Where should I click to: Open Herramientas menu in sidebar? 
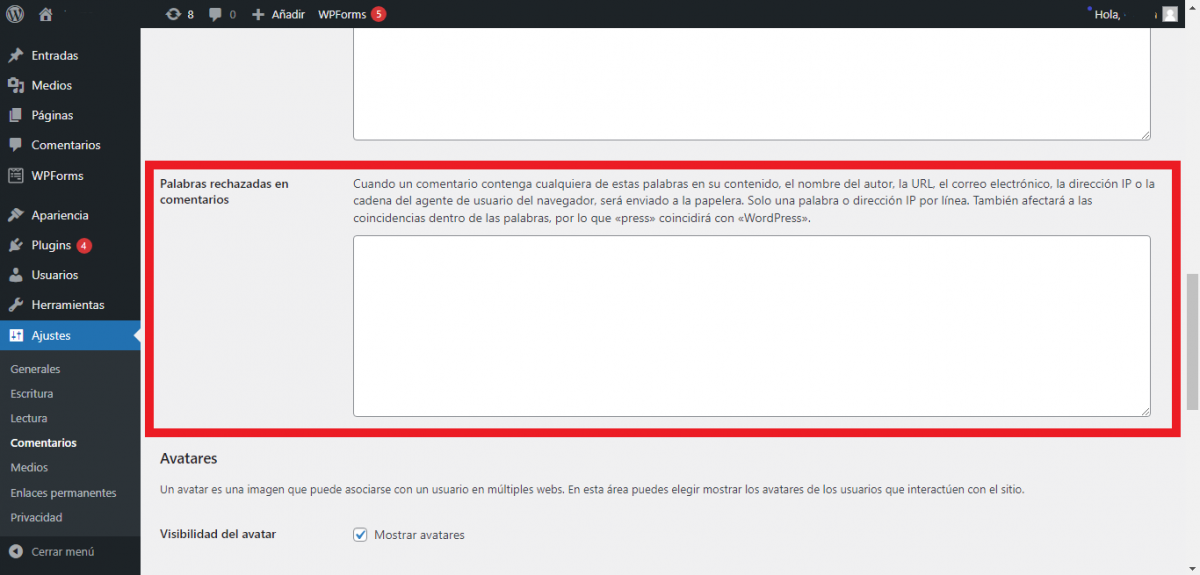[67, 305]
